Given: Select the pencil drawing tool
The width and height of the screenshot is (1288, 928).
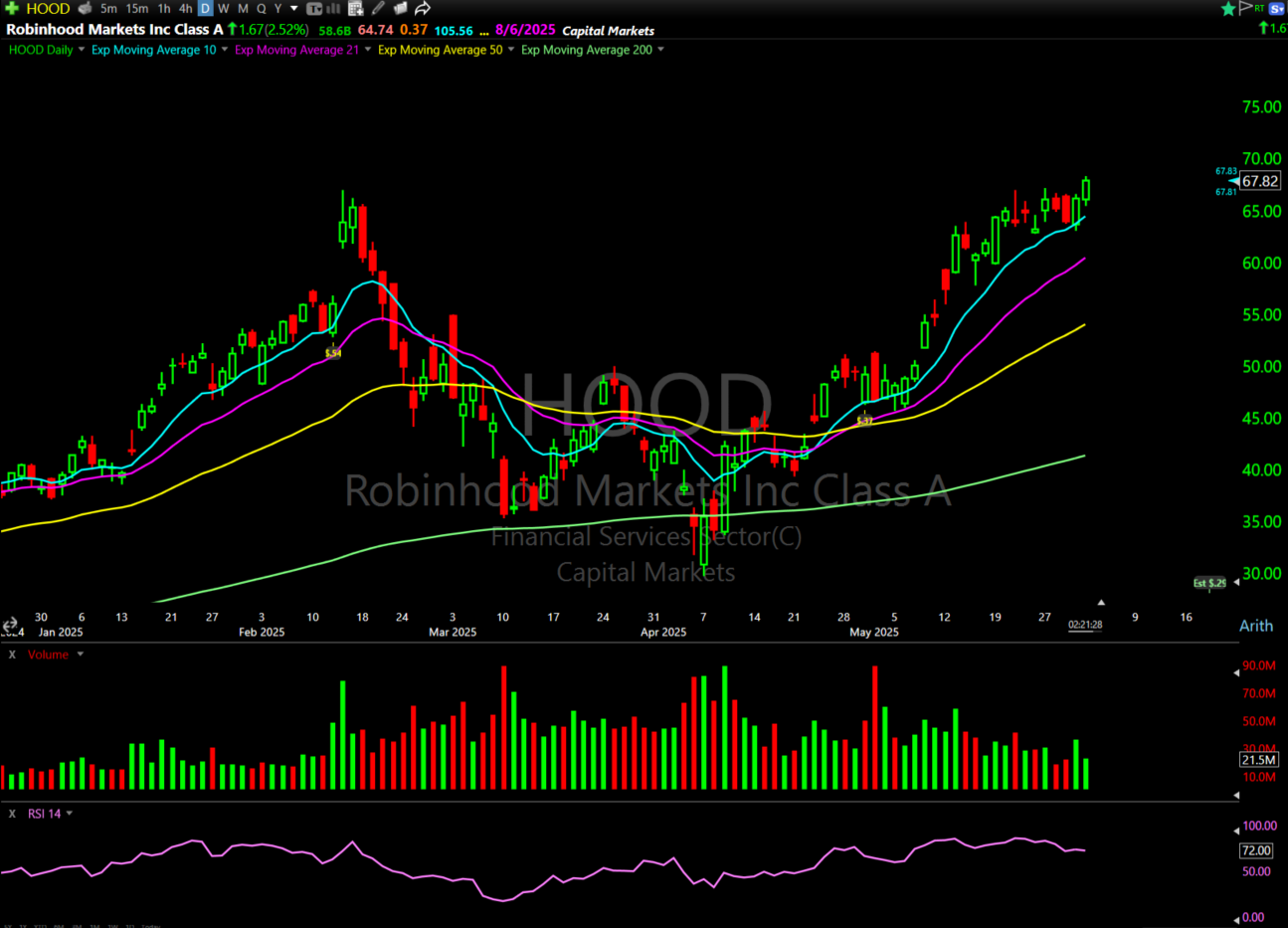Looking at the screenshot, I should tap(378, 8).
